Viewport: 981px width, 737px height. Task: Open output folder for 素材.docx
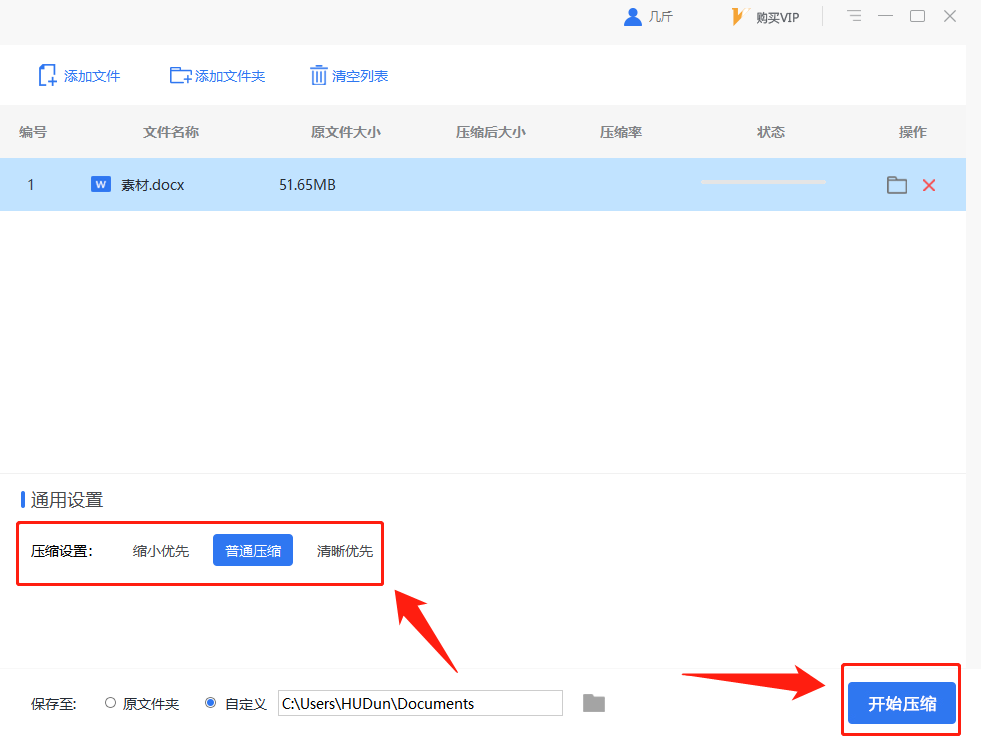[x=897, y=185]
